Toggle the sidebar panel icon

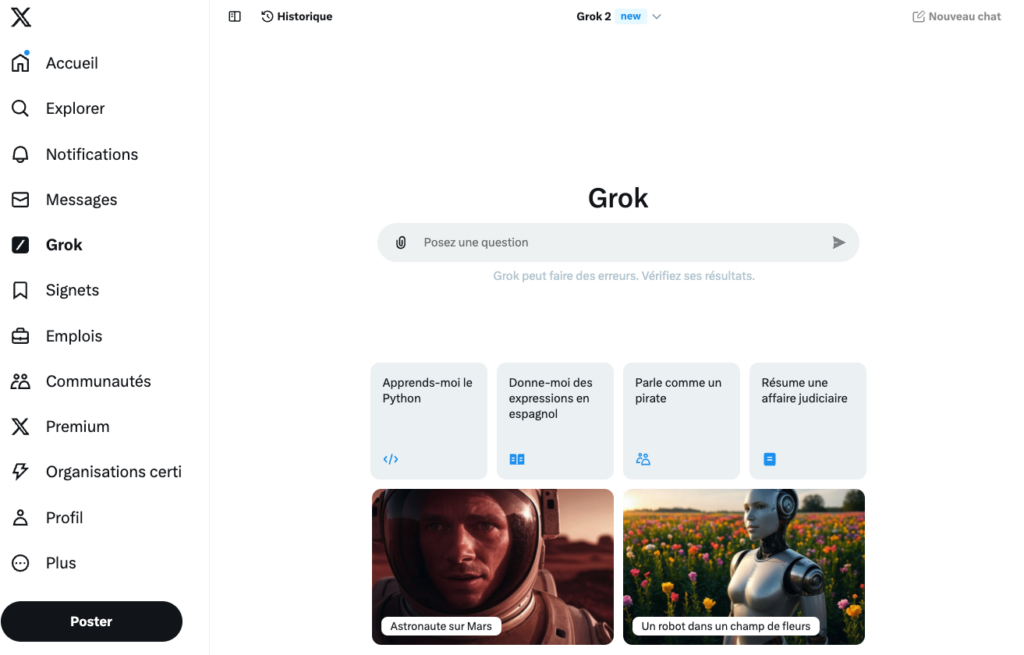click(235, 17)
